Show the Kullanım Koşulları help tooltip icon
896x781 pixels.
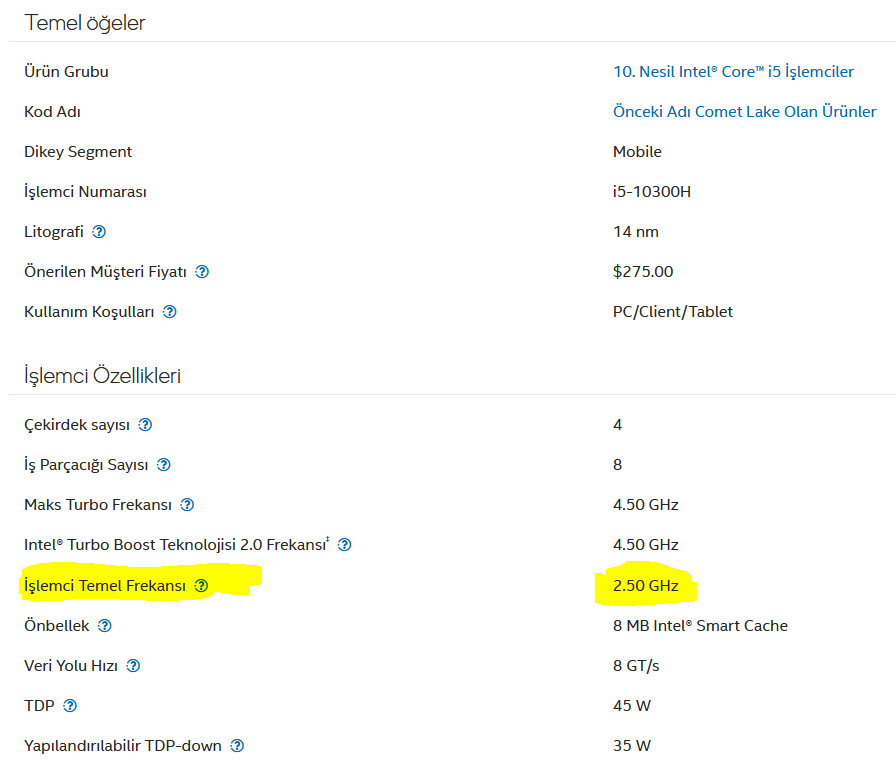[x=170, y=312]
